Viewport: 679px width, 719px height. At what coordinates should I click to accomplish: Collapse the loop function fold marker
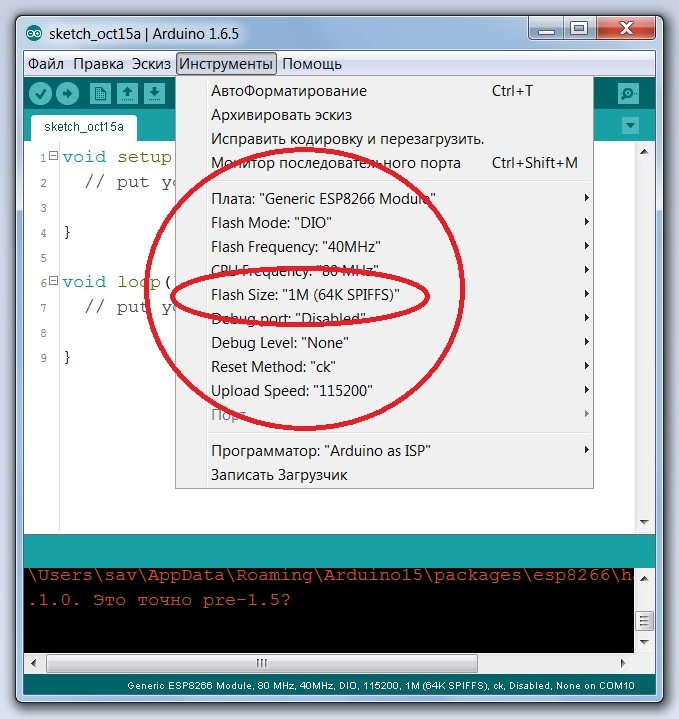(x=54, y=280)
